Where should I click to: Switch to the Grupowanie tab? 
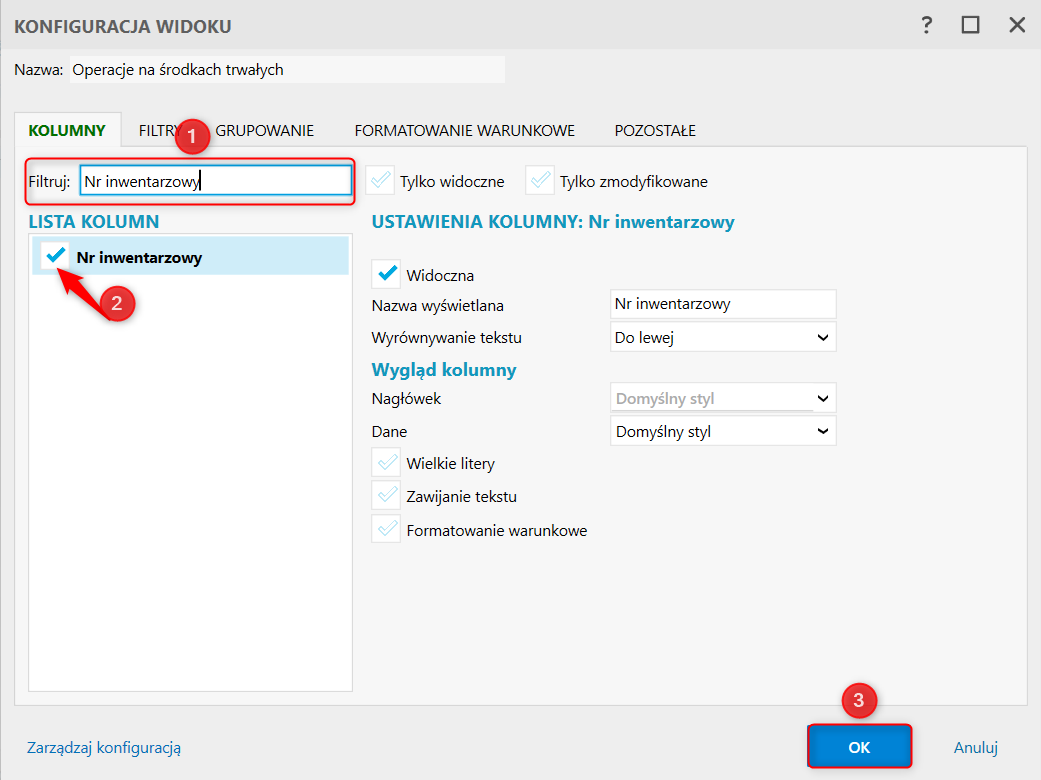pos(265,130)
